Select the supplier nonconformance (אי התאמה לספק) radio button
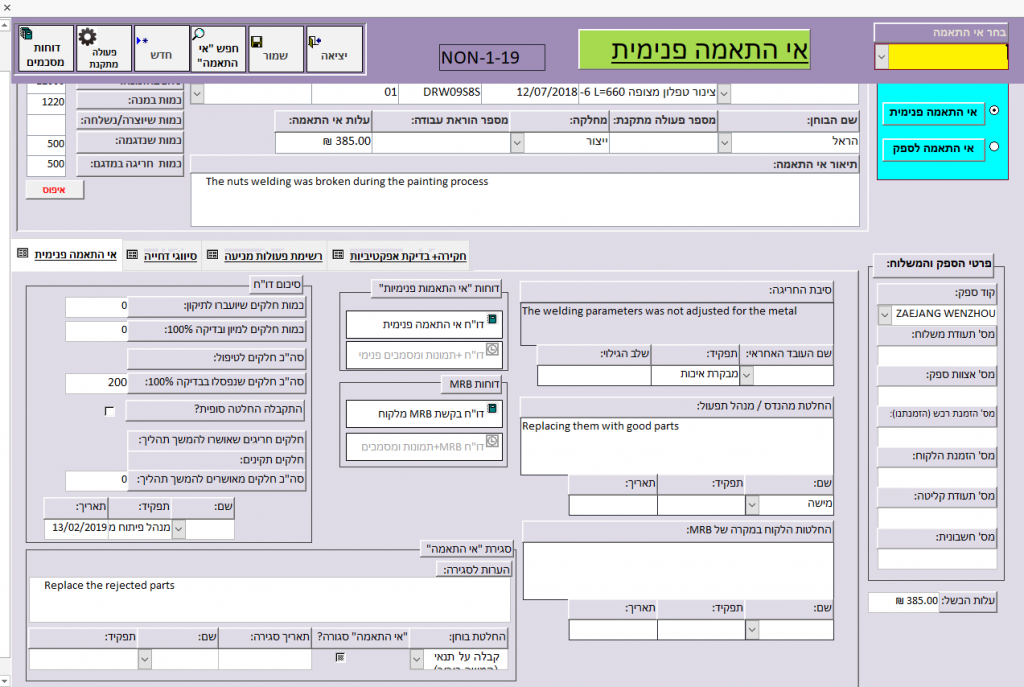This screenshot has height=687, width=1024. click(994, 148)
